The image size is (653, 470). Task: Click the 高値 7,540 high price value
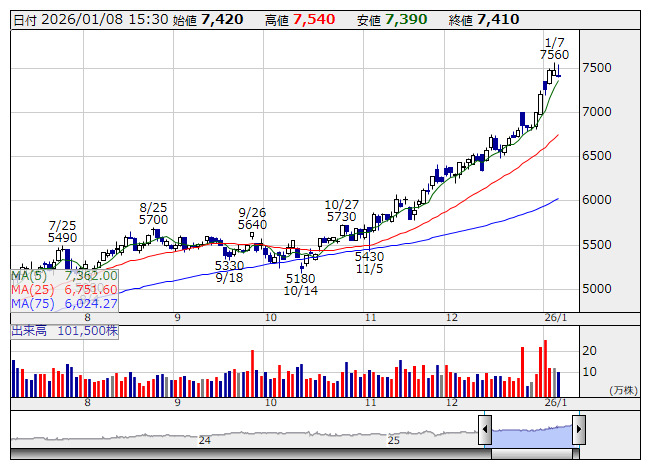coord(300,20)
